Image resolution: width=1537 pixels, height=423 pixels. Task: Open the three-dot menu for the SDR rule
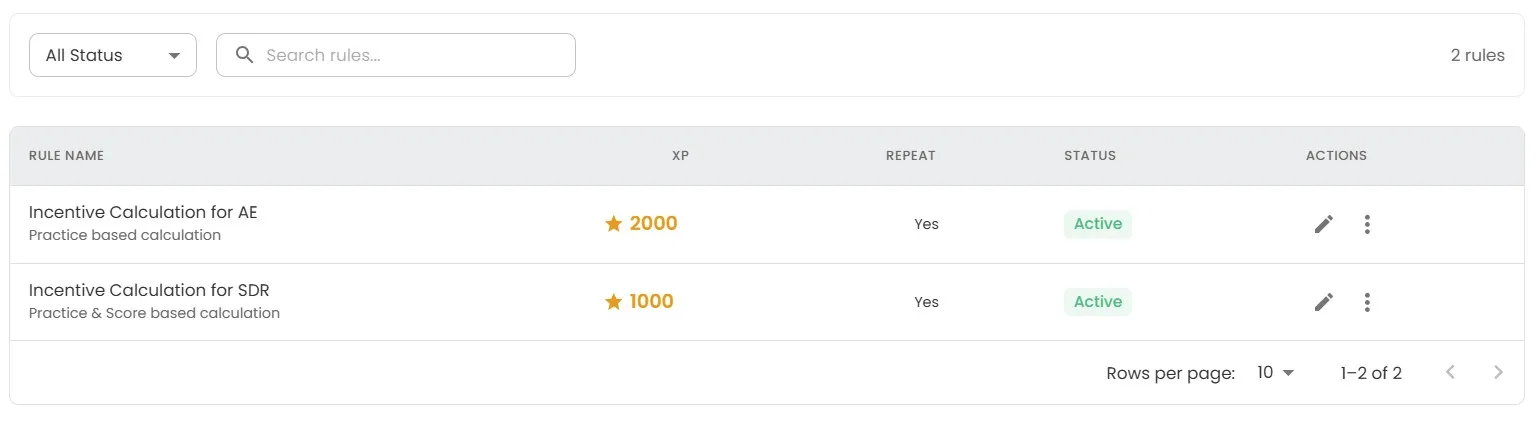tap(1367, 302)
